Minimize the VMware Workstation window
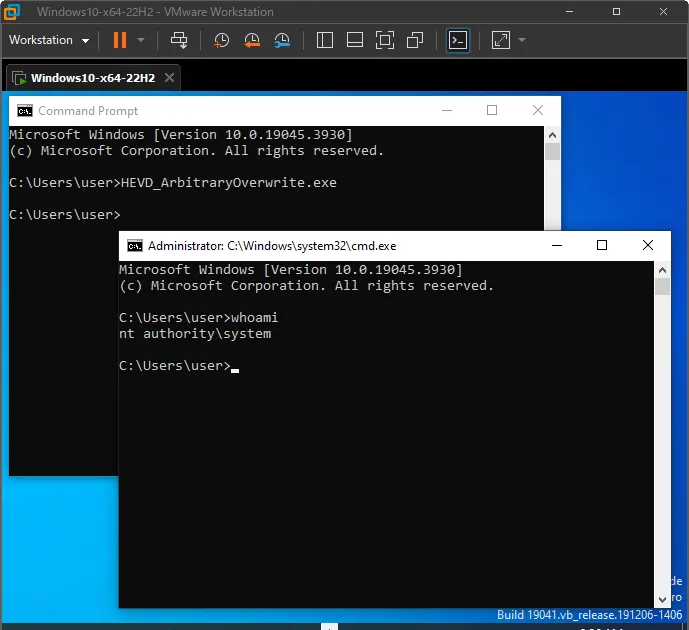689x630 pixels. pyautogui.click(x=569, y=11)
